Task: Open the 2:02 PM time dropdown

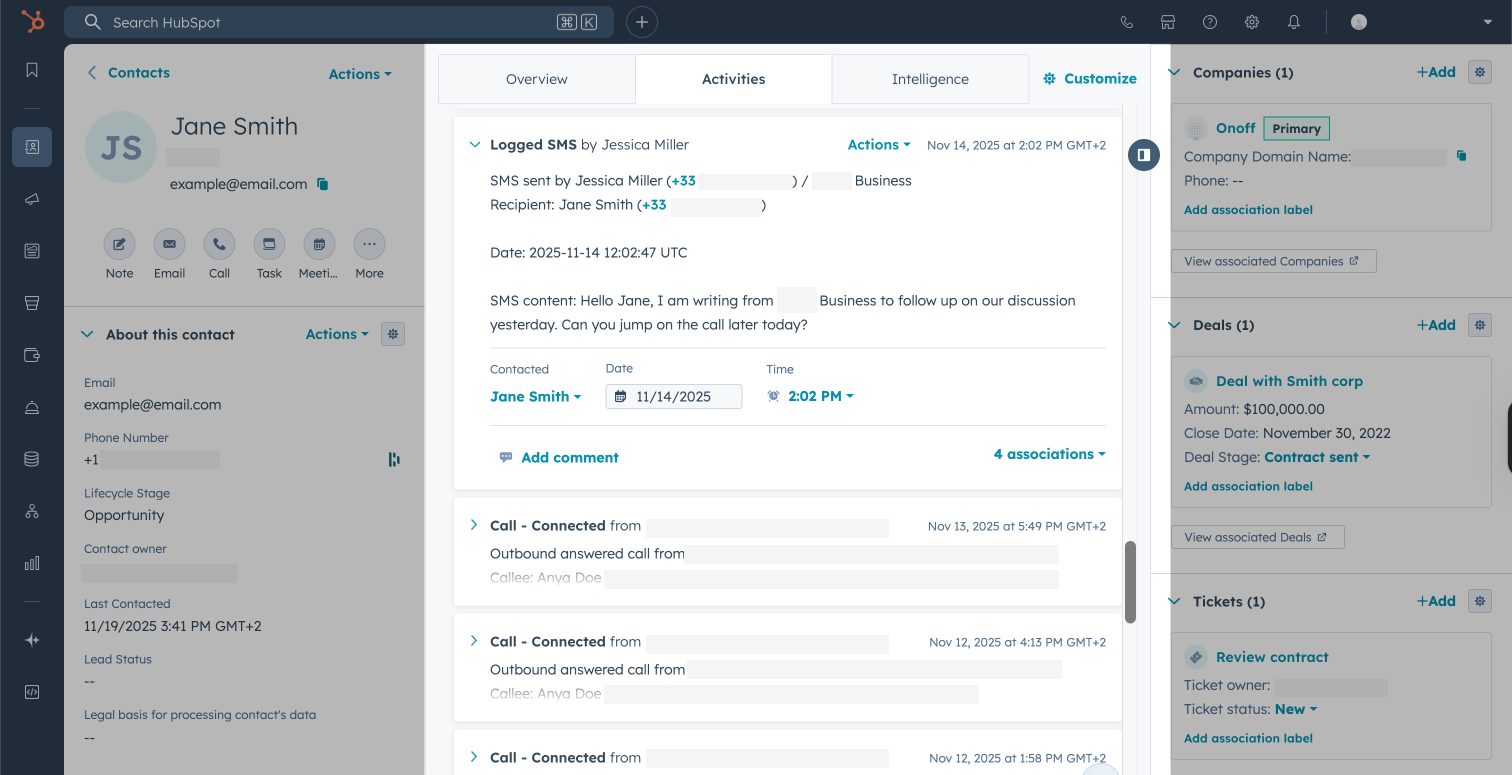Action: (x=820, y=396)
